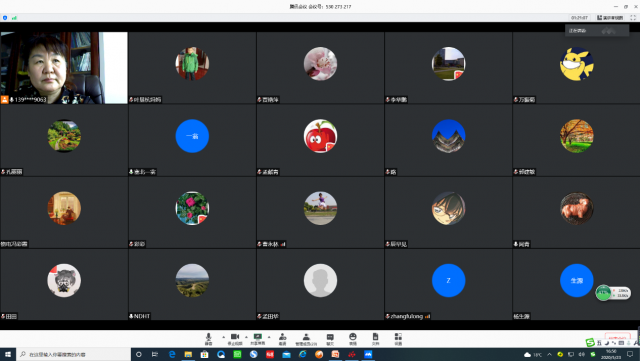The height and width of the screenshot is (361, 640).
Task: Start screen sharing from the toolbar
Action: pos(258,339)
